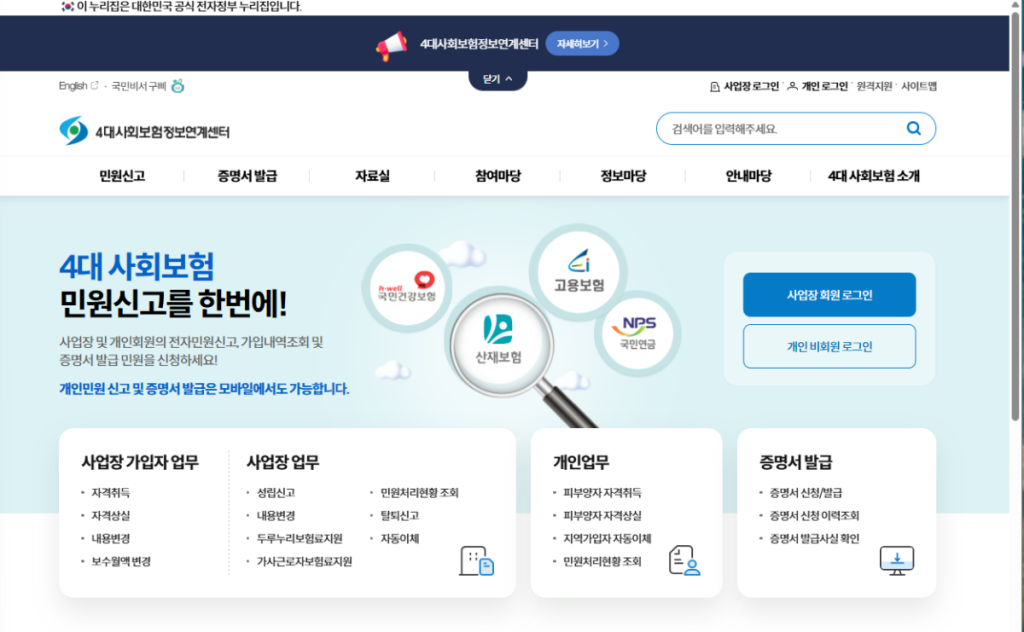Select the 고용보험 circle logo

(x=579, y=271)
